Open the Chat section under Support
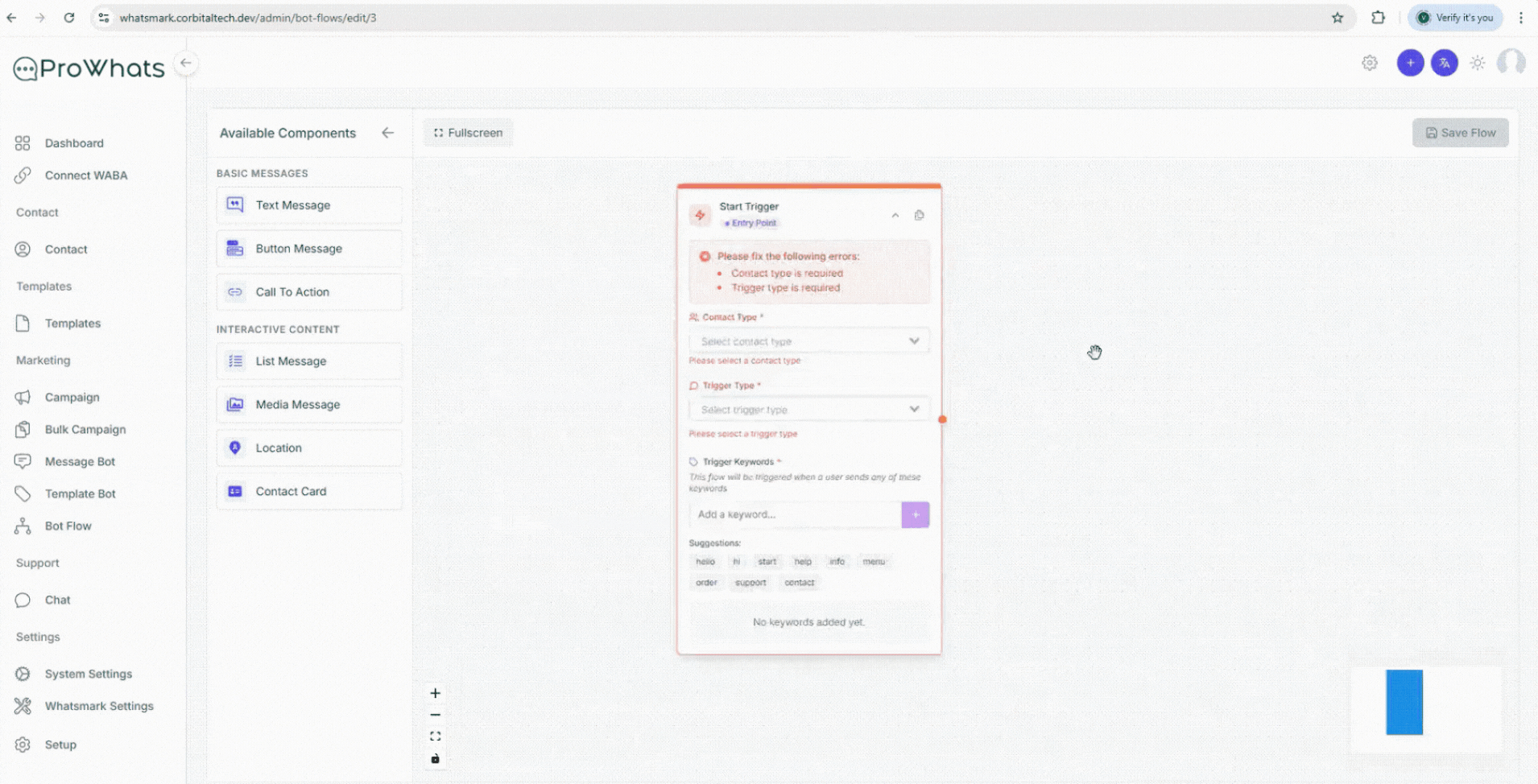The width and height of the screenshot is (1538, 784). point(56,600)
